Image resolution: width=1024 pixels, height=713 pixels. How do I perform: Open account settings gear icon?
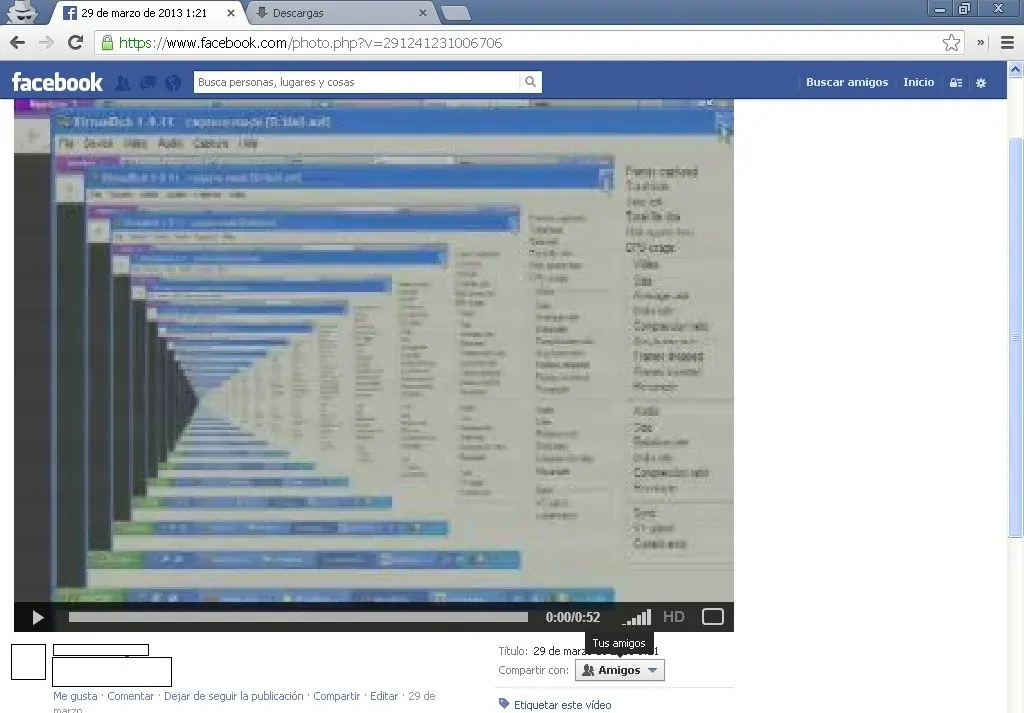point(981,83)
